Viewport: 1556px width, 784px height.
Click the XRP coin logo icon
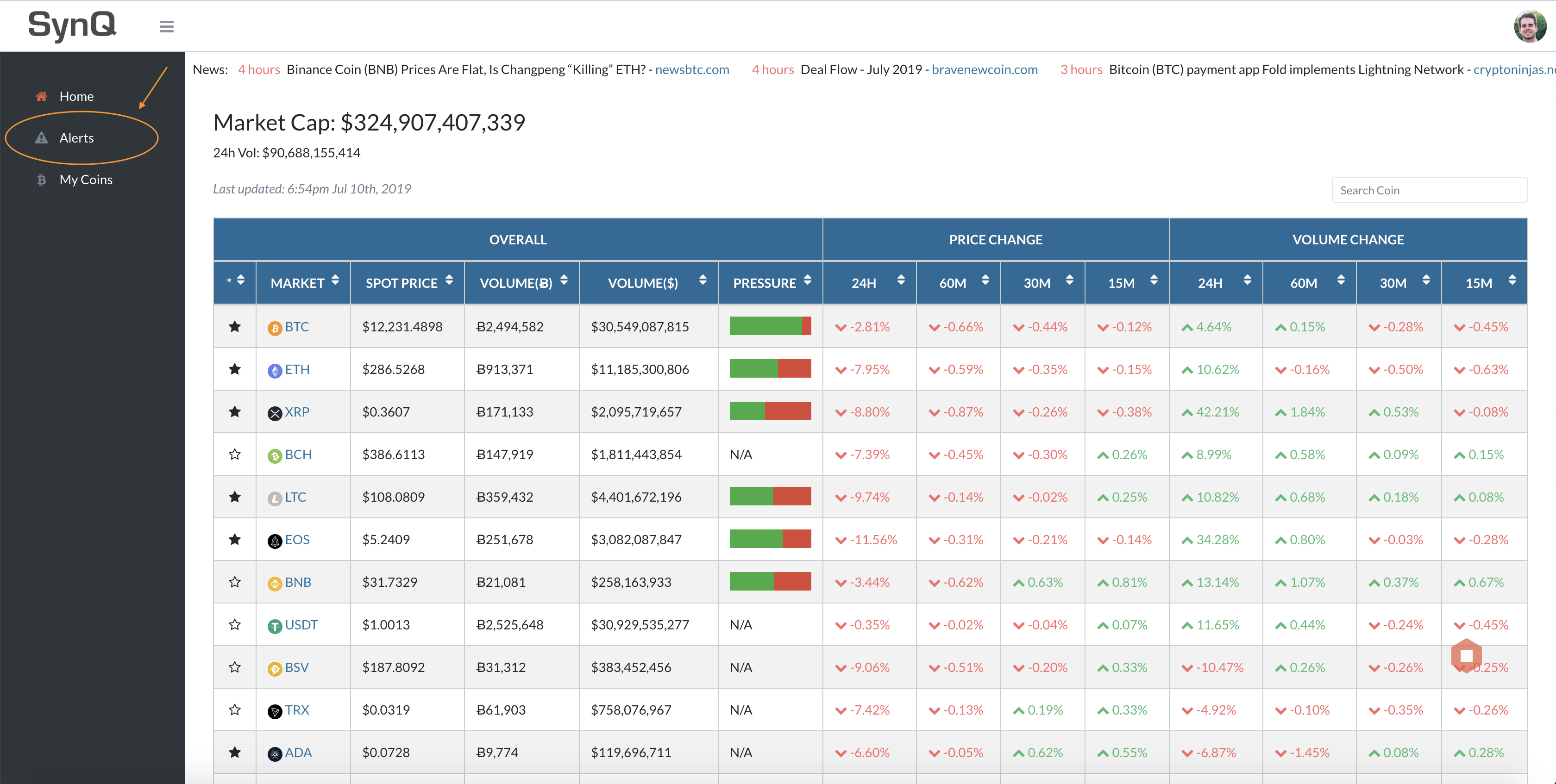coord(275,413)
